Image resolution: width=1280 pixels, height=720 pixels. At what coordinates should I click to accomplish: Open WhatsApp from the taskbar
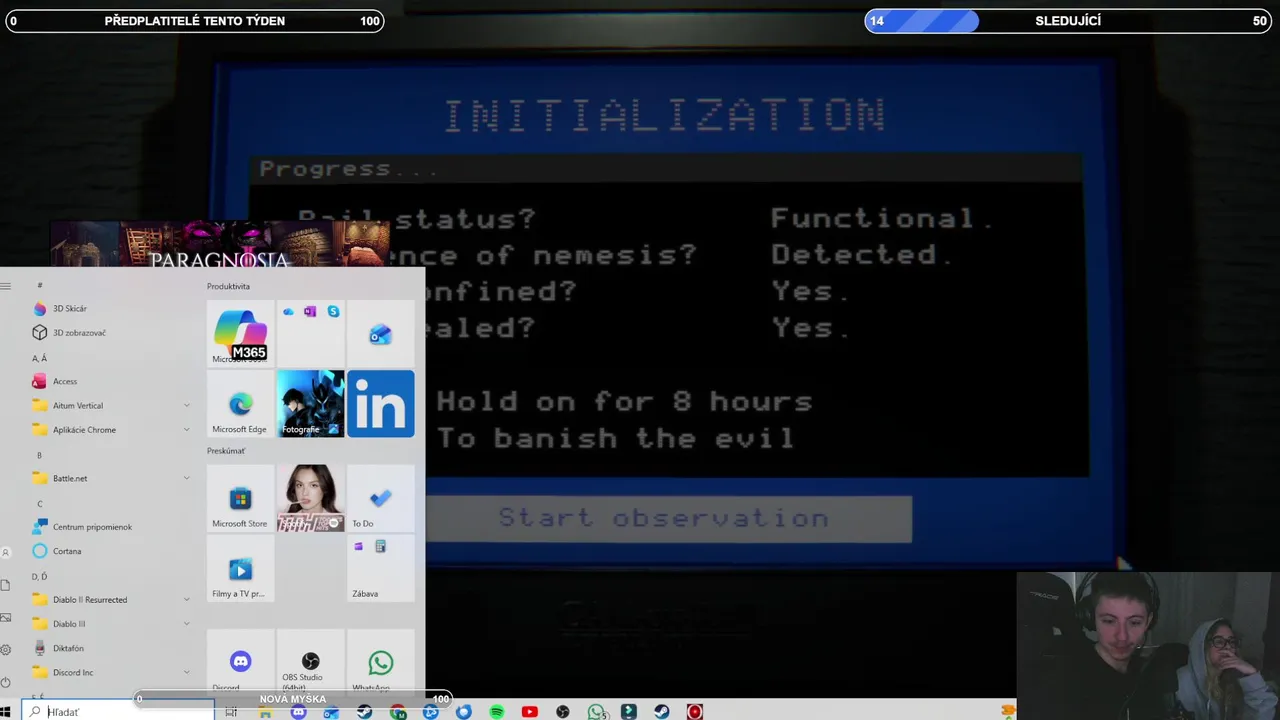(x=596, y=712)
